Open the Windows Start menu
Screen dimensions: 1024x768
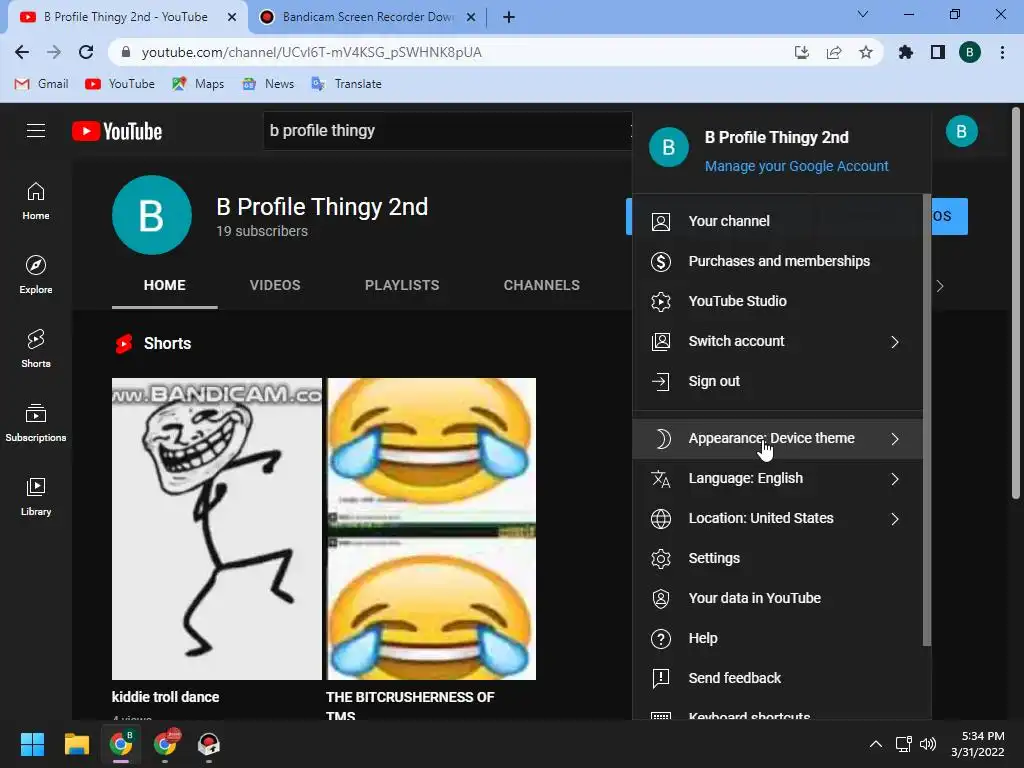coord(32,744)
